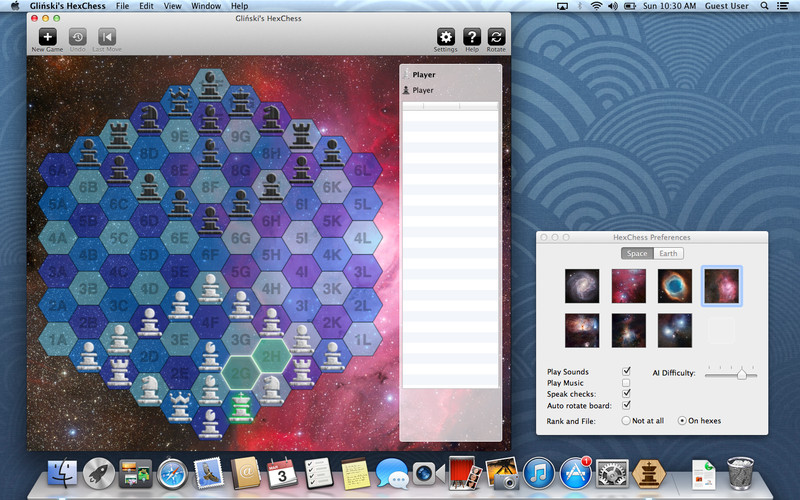
Task: Select the highlighted white king piece
Action: 241,407
